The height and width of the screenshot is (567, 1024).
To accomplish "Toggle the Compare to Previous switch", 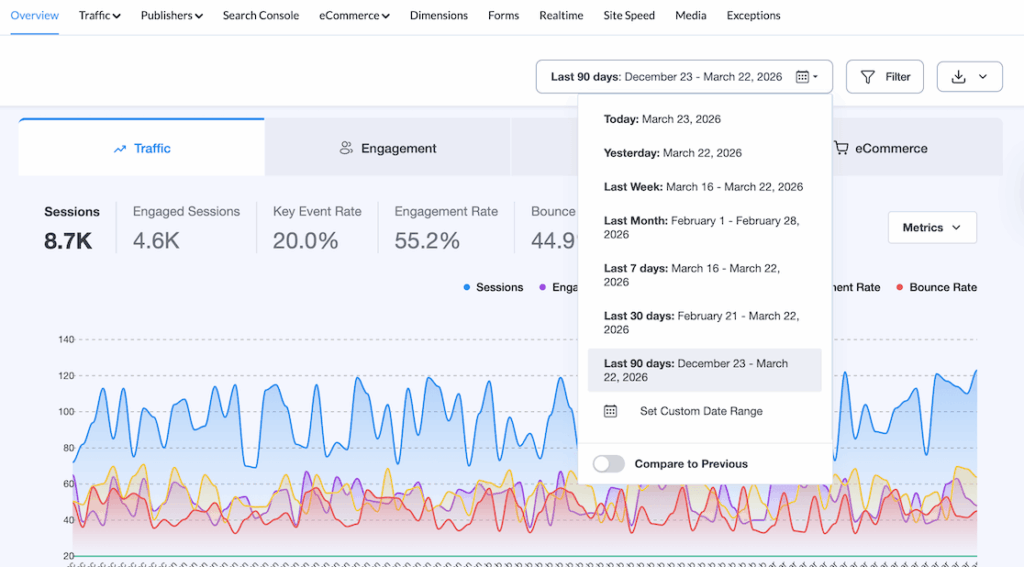I will click(609, 464).
